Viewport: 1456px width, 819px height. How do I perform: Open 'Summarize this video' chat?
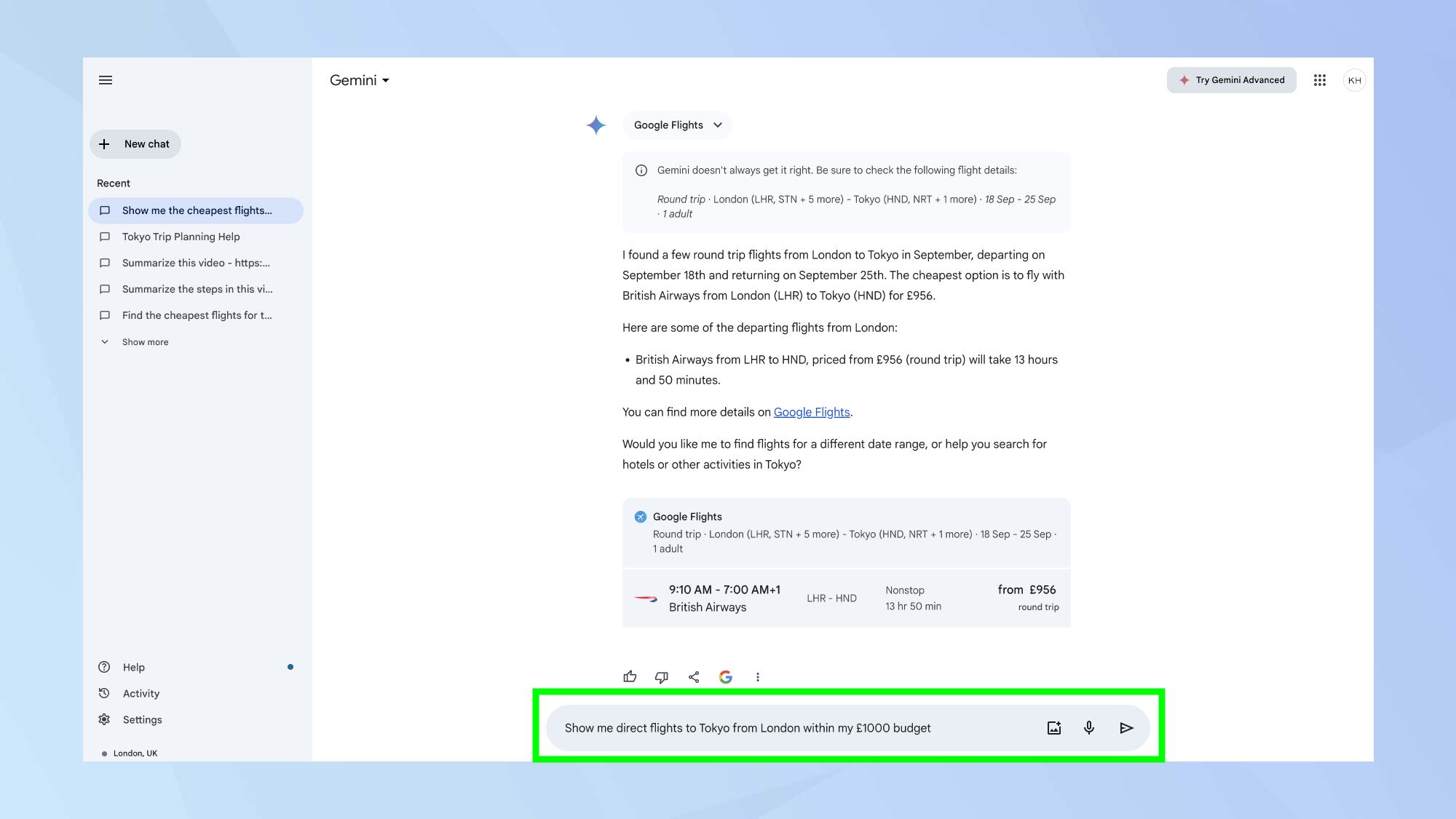196,263
